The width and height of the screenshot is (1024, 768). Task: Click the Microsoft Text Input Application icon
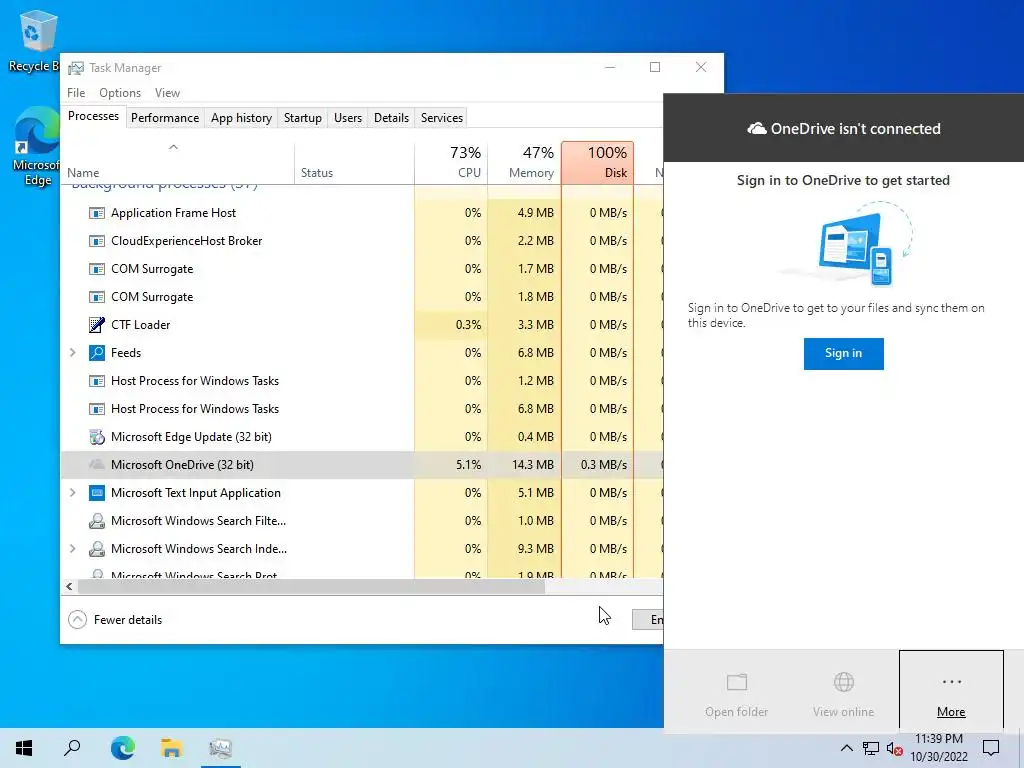(x=97, y=493)
